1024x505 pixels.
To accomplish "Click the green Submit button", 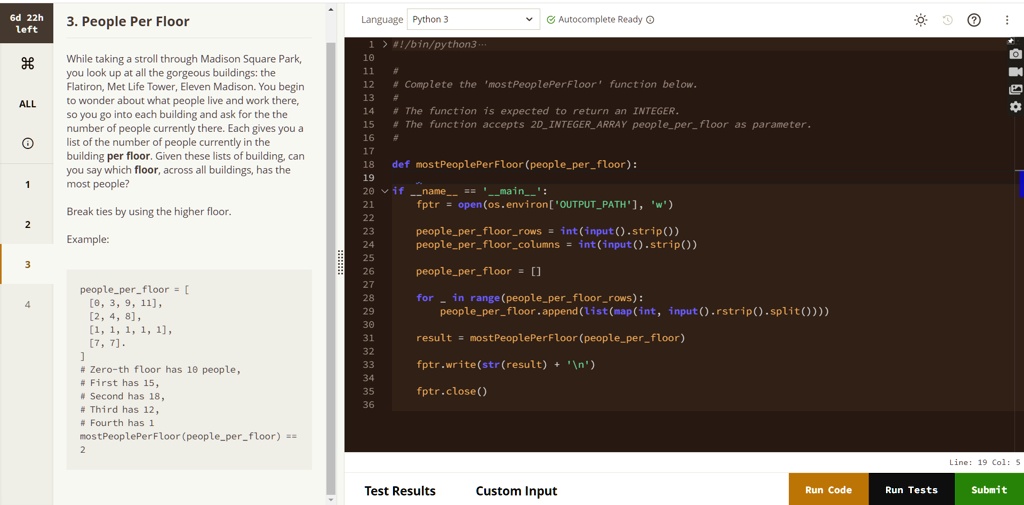I will (989, 489).
